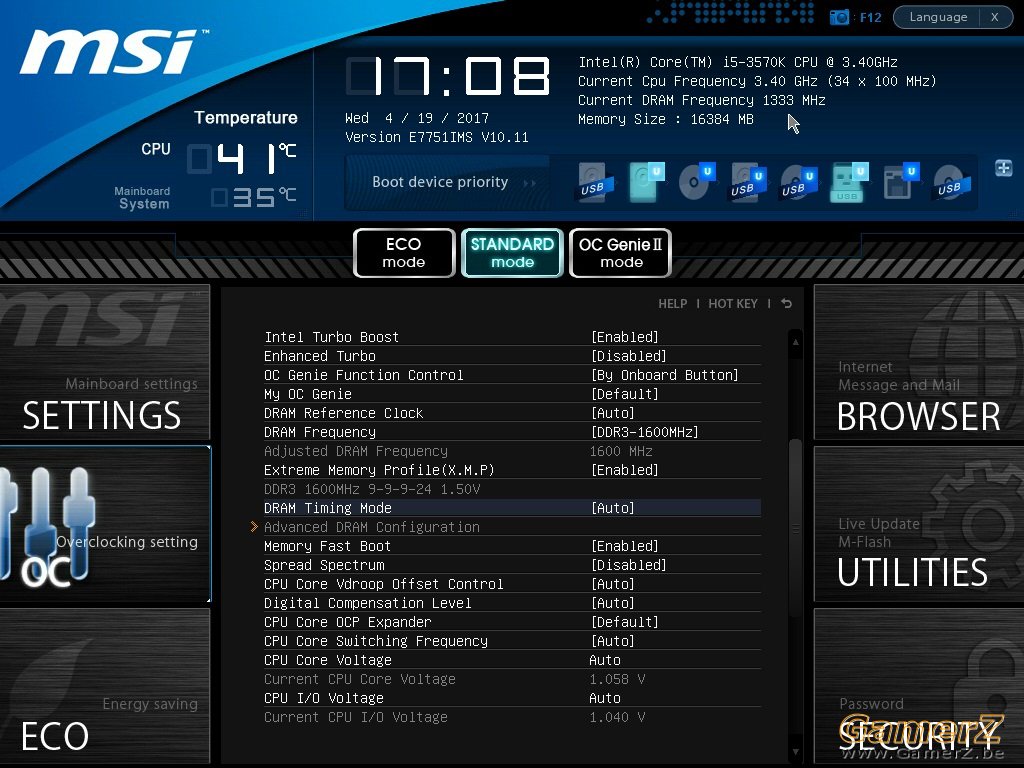Toggle Extreme Memory Profile (X.M.P) Enabled value
Screen dimensions: 1024x768
coord(624,470)
